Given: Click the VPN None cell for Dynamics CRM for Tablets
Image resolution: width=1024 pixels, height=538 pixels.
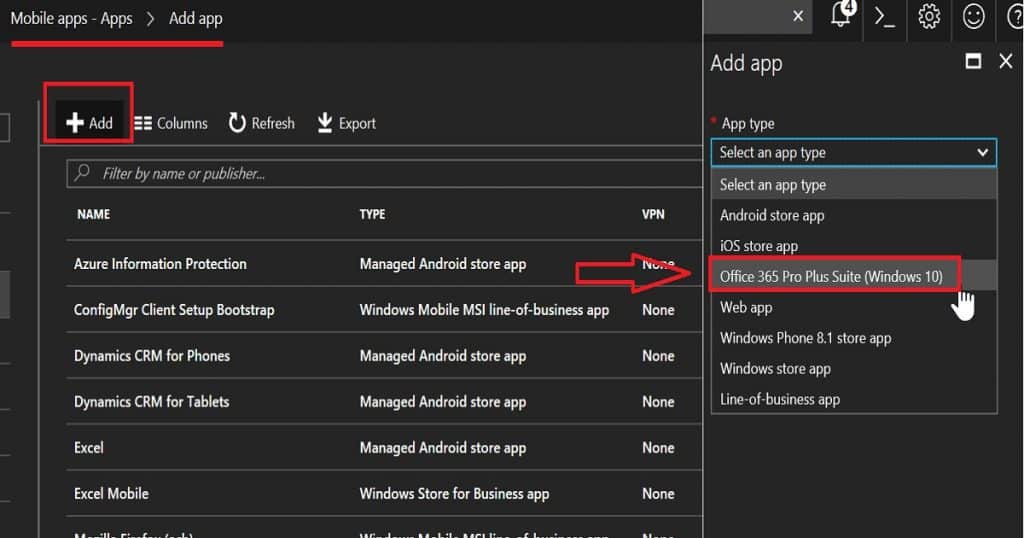Looking at the screenshot, I should click(658, 402).
